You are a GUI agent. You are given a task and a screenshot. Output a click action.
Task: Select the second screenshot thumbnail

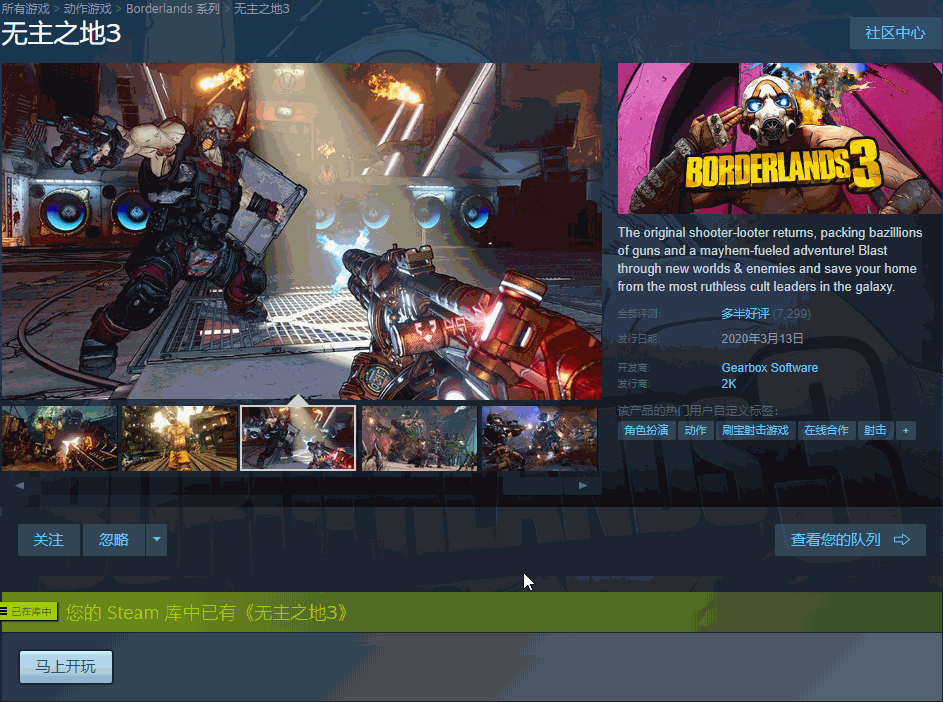[x=180, y=438]
